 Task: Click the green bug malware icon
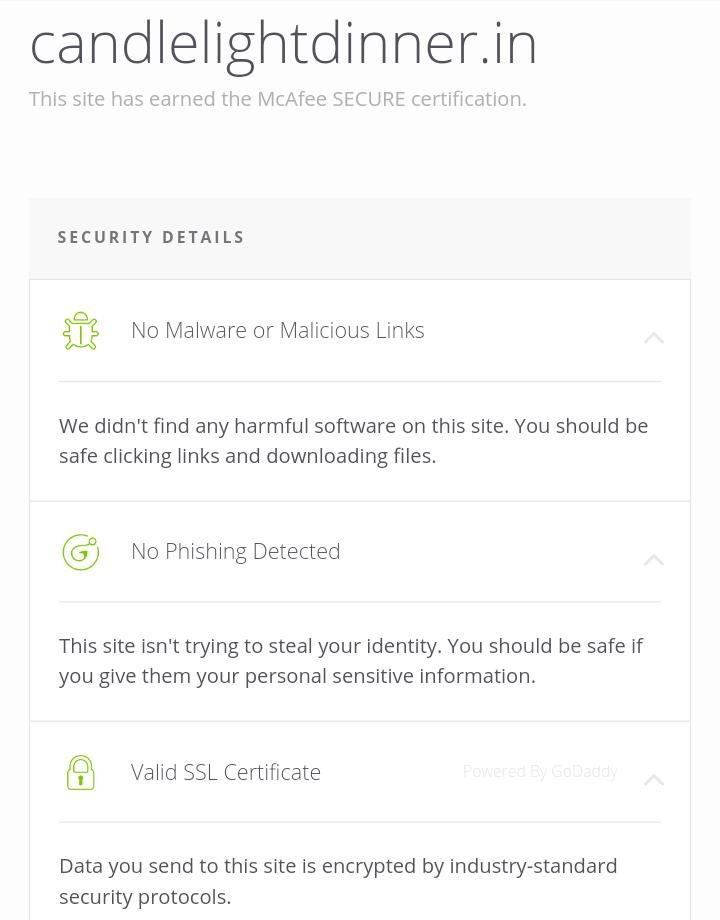tap(81, 331)
